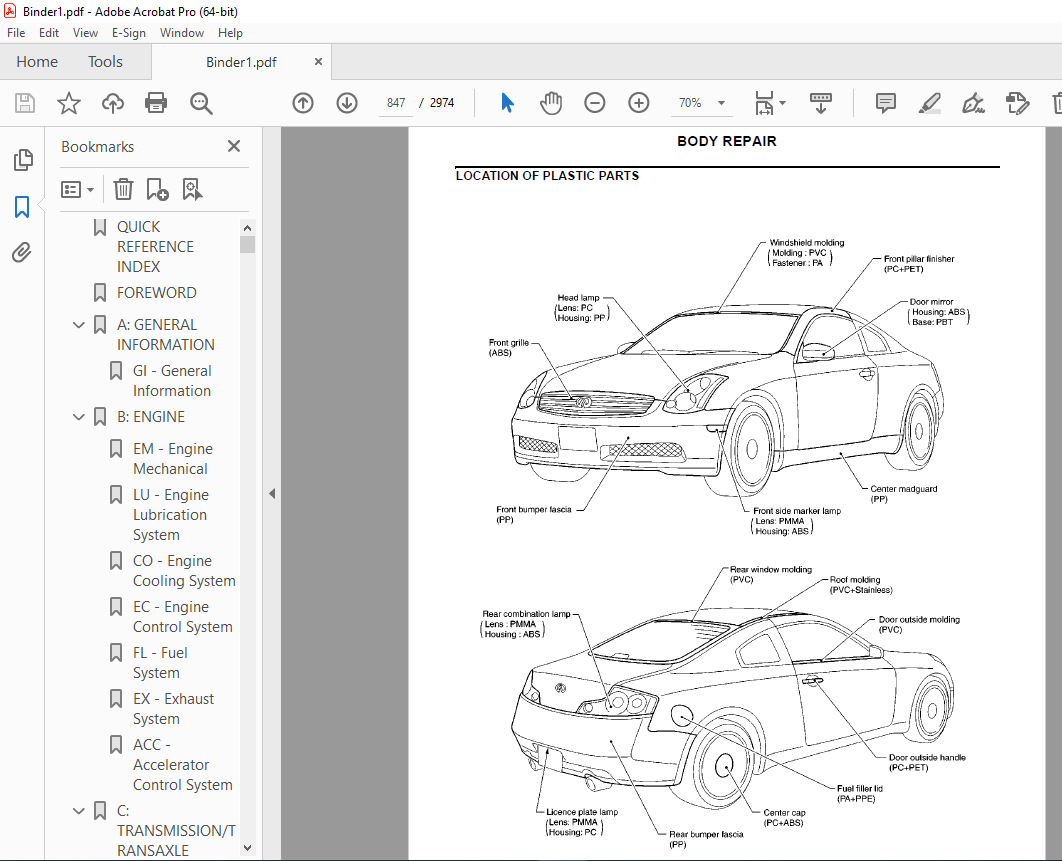
Task: Open page display options dropdown arrow
Action: (782, 103)
